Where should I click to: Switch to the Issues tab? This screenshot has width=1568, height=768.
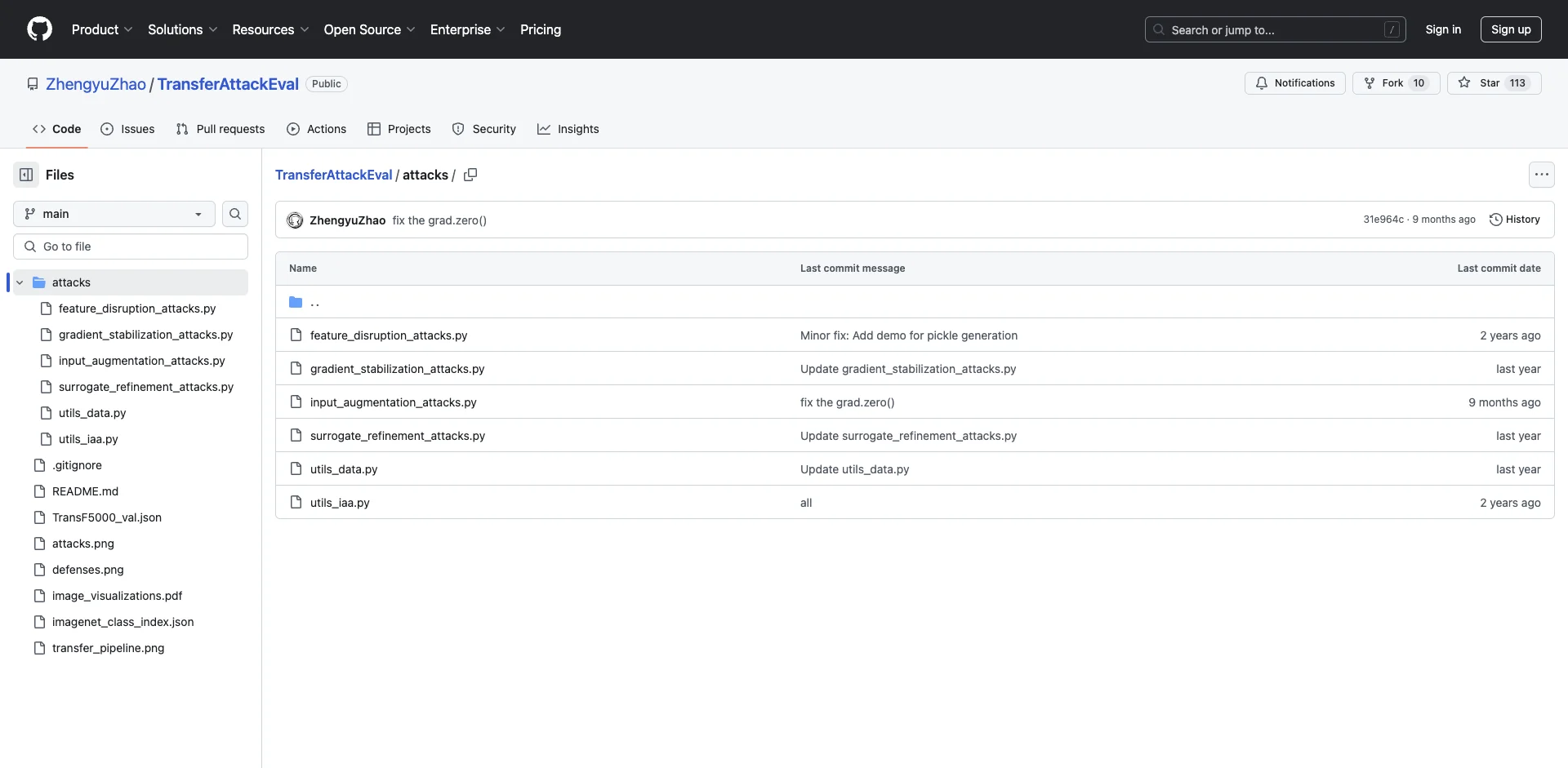127,129
